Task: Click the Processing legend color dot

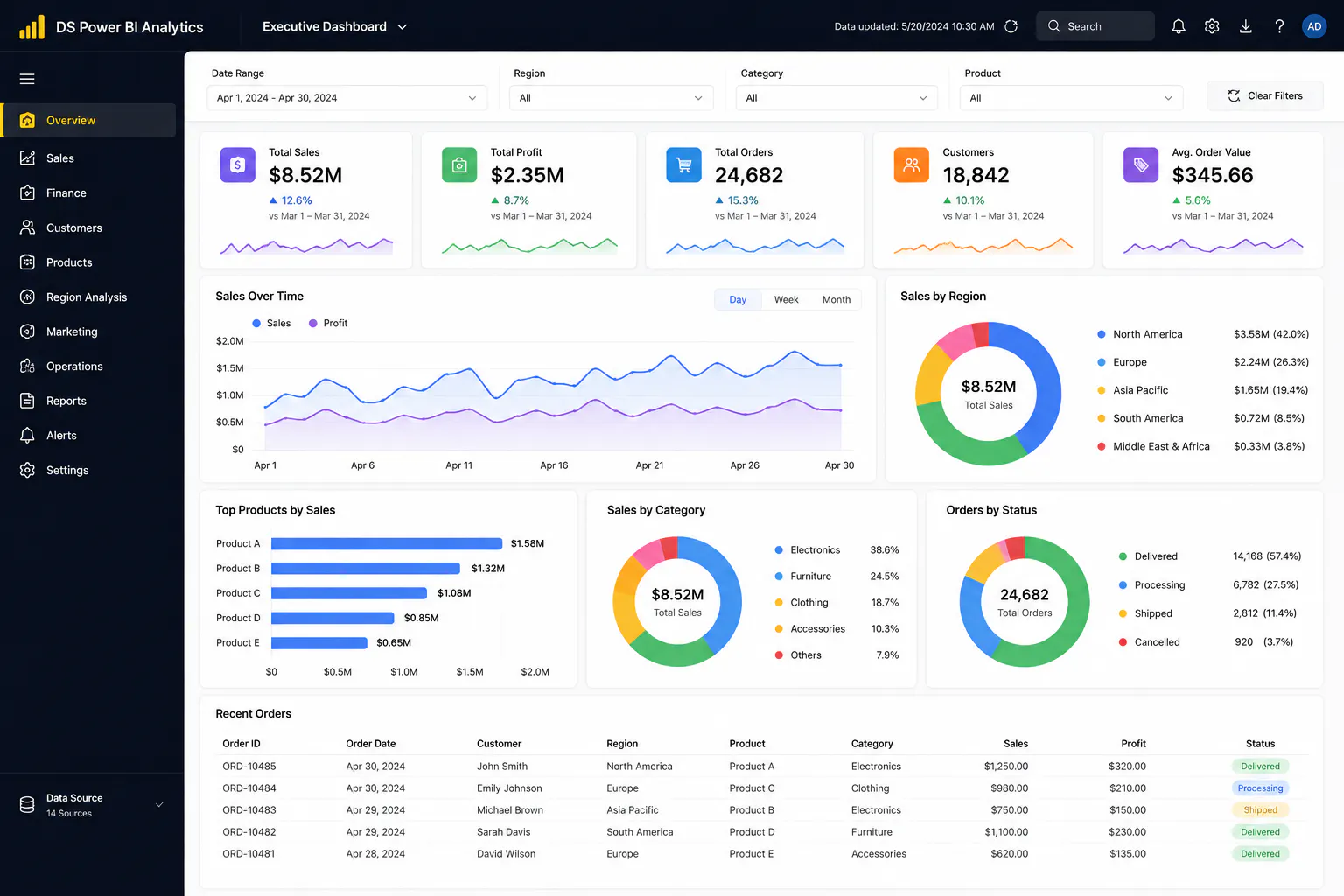Action: (x=1123, y=585)
